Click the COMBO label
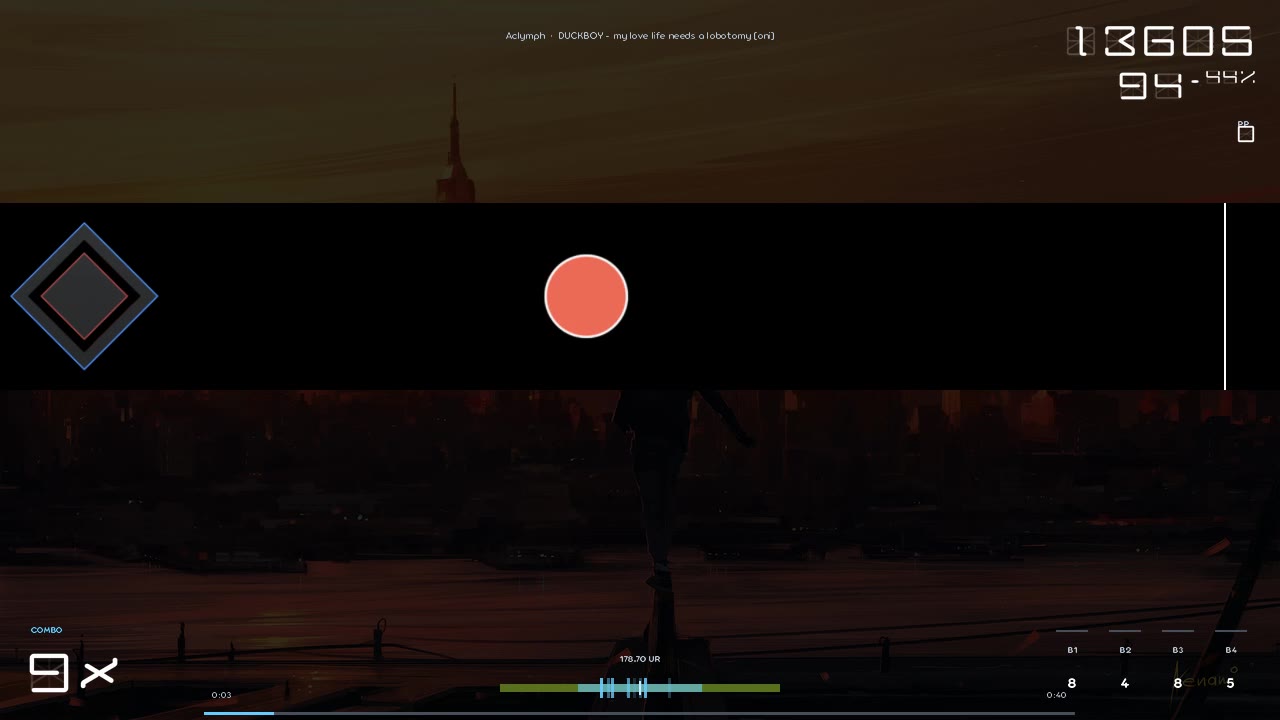1280x720 pixels. 46,630
